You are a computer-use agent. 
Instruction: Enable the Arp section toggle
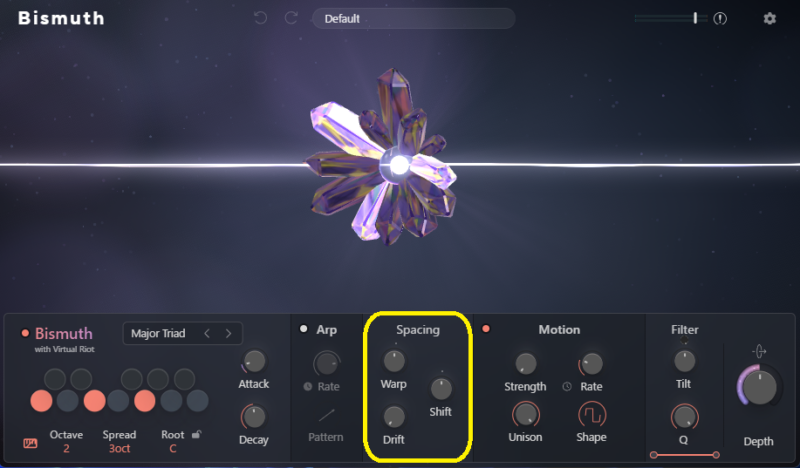304,329
